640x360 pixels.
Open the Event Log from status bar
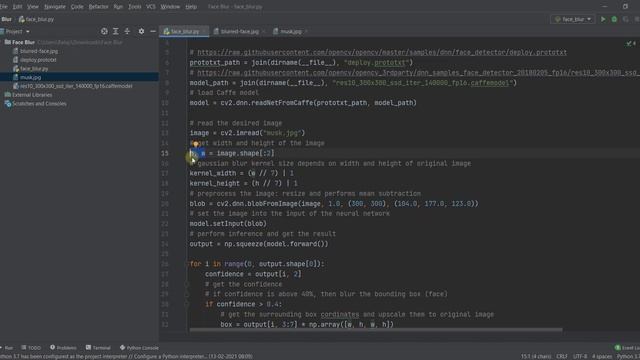627,348
